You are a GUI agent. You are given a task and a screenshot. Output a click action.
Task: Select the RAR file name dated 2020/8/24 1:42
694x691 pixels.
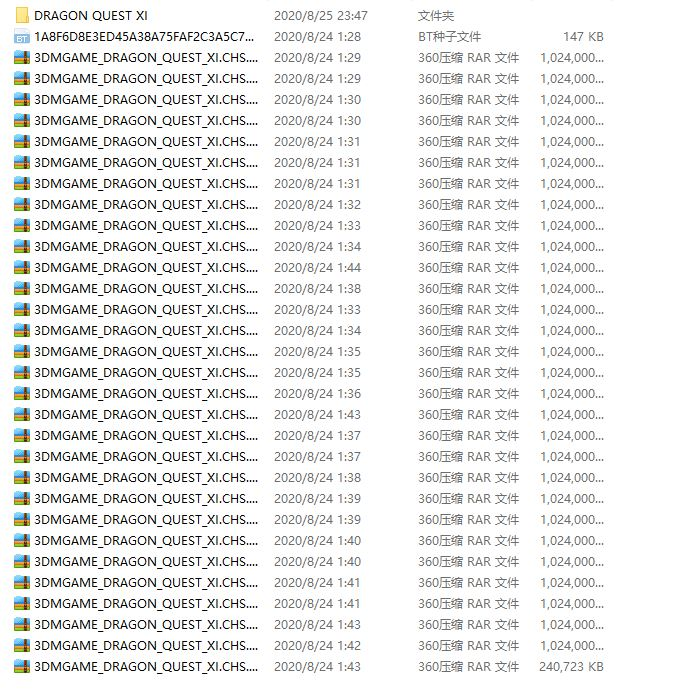[145, 646]
